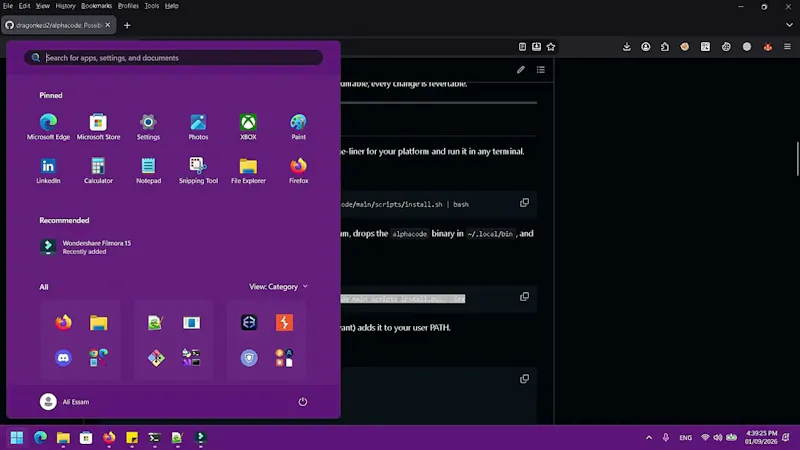Close the dragonked2/alphacode tab
The height and width of the screenshot is (450, 800).
click(108, 25)
